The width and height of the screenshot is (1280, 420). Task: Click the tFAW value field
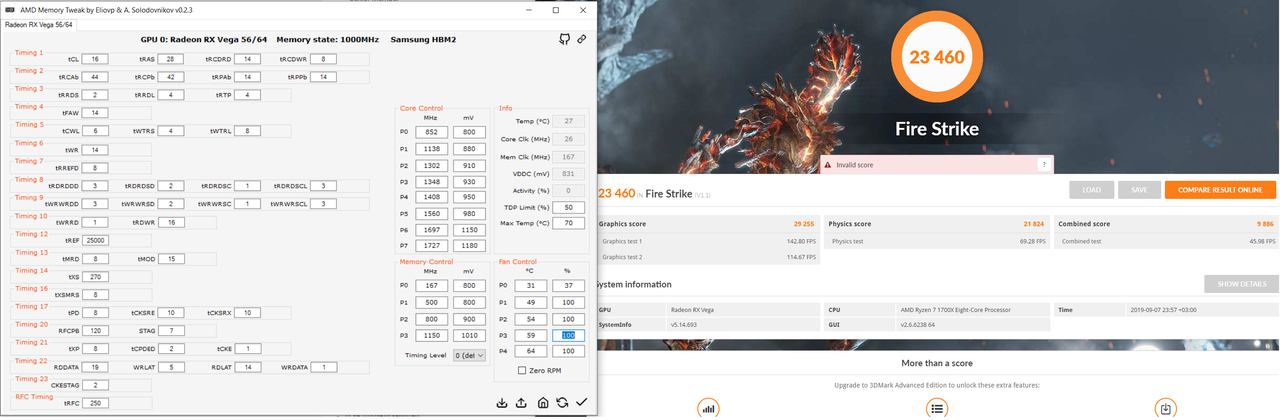point(95,113)
